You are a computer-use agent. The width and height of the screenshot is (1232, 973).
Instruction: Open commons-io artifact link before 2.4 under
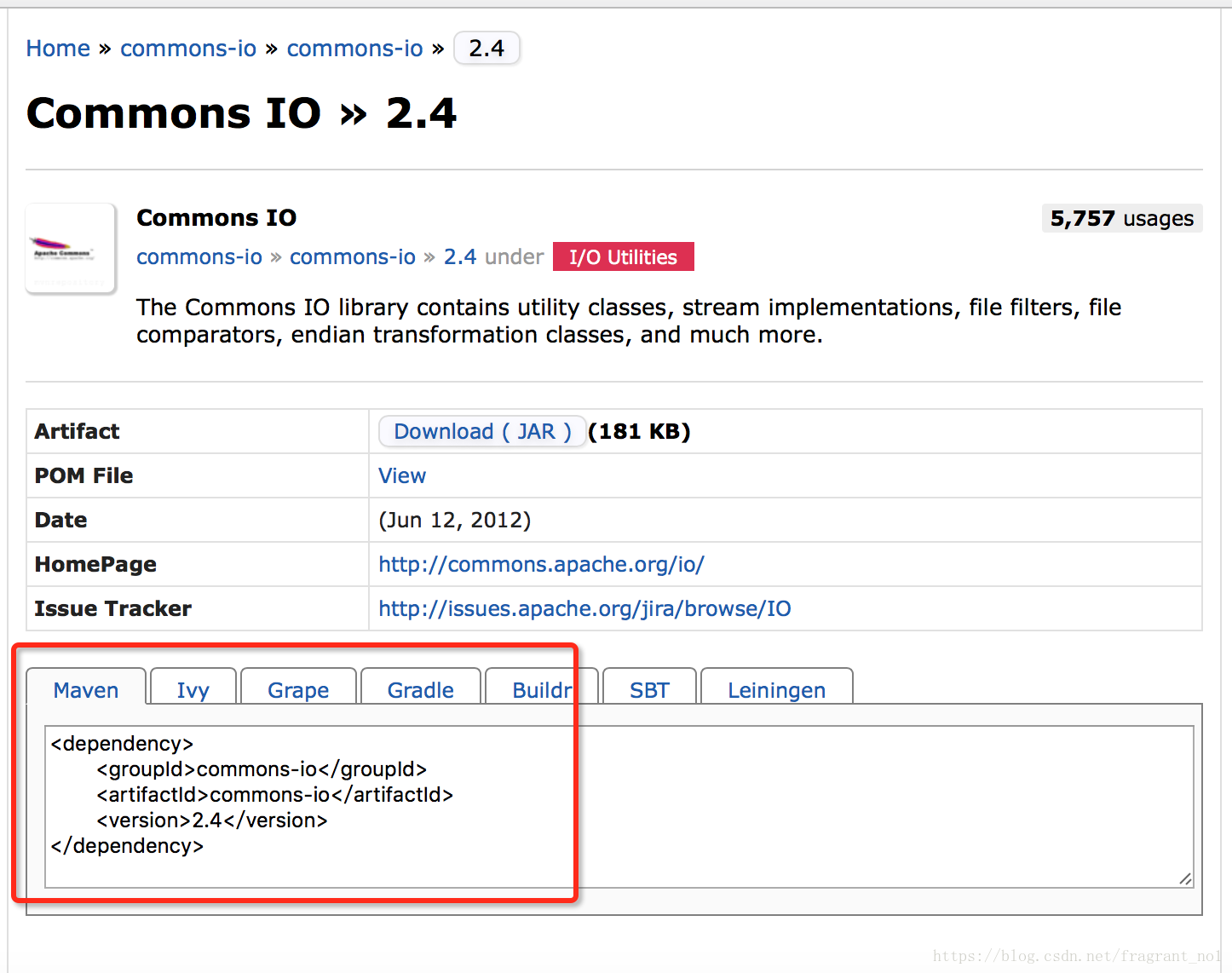[353, 256]
